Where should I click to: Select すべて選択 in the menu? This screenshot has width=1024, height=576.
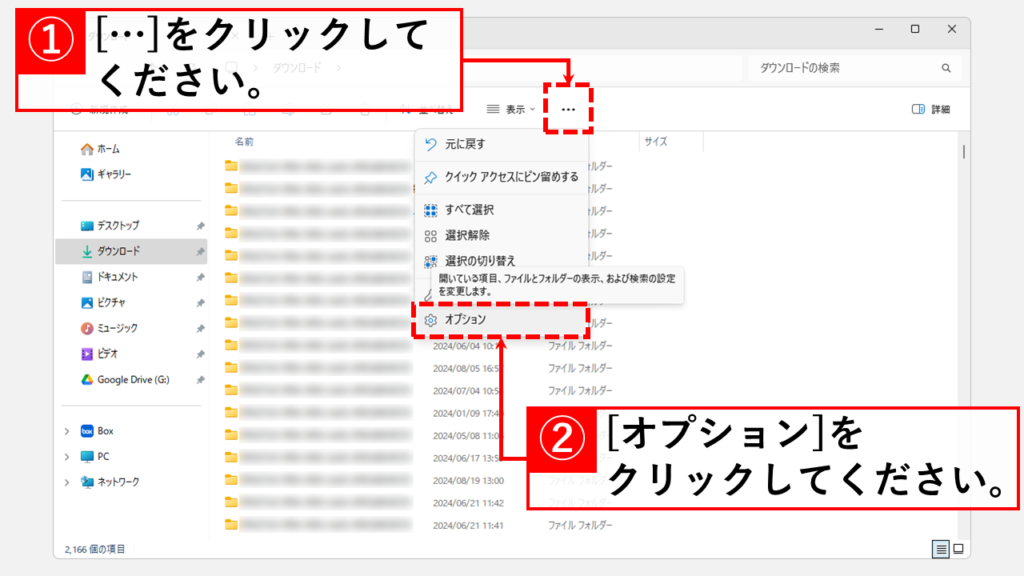(x=468, y=210)
